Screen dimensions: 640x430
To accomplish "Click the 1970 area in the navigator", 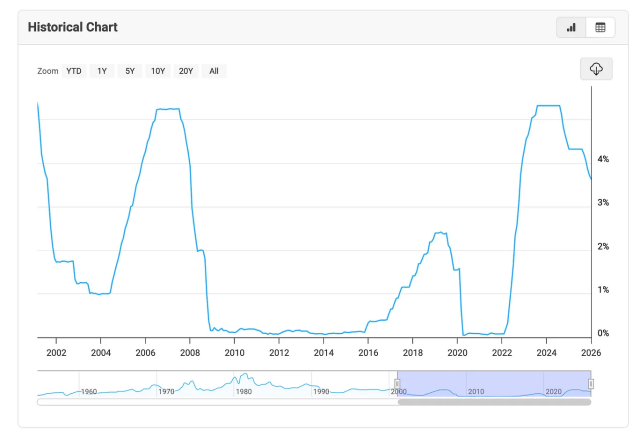I will click(x=166, y=391).
